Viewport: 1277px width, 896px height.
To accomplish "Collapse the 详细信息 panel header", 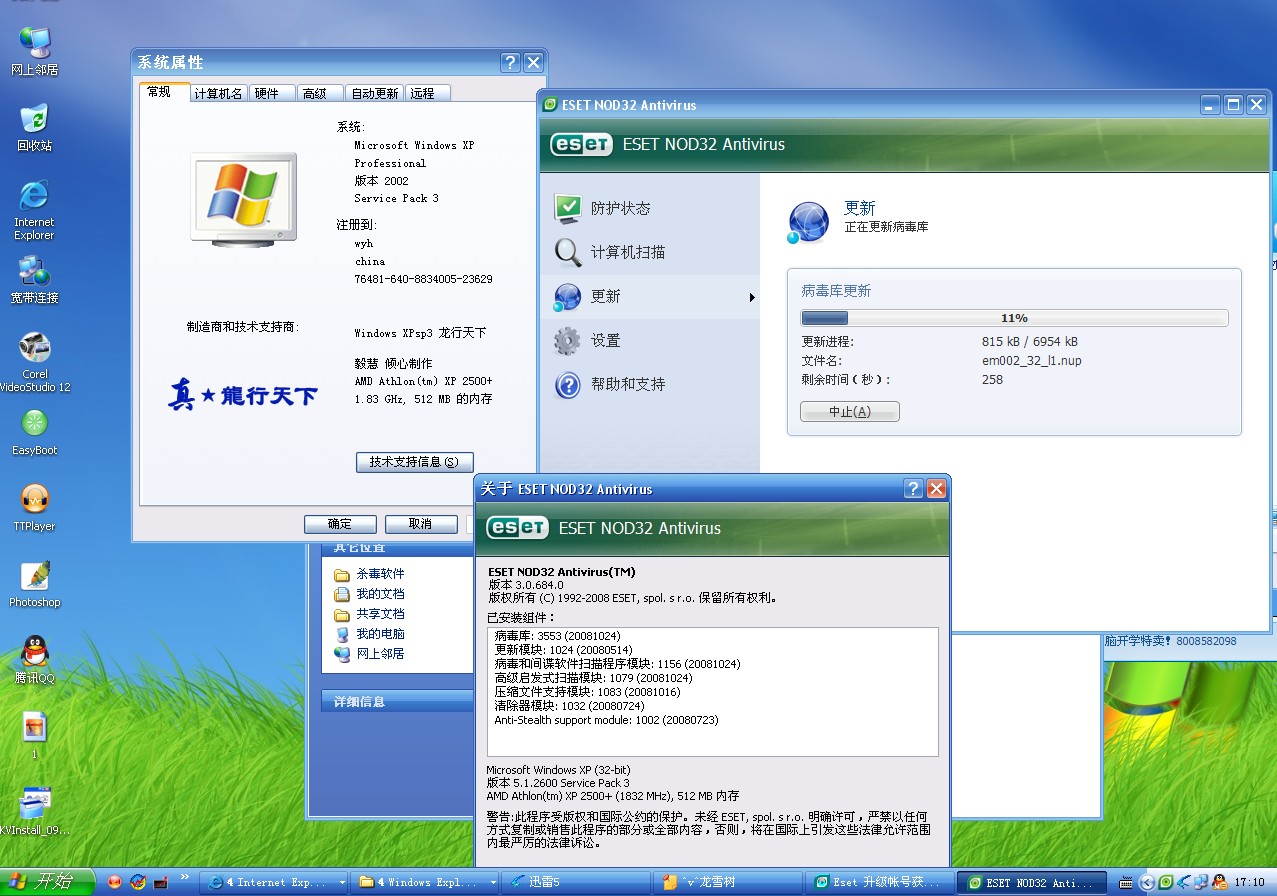I will tap(398, 701).
